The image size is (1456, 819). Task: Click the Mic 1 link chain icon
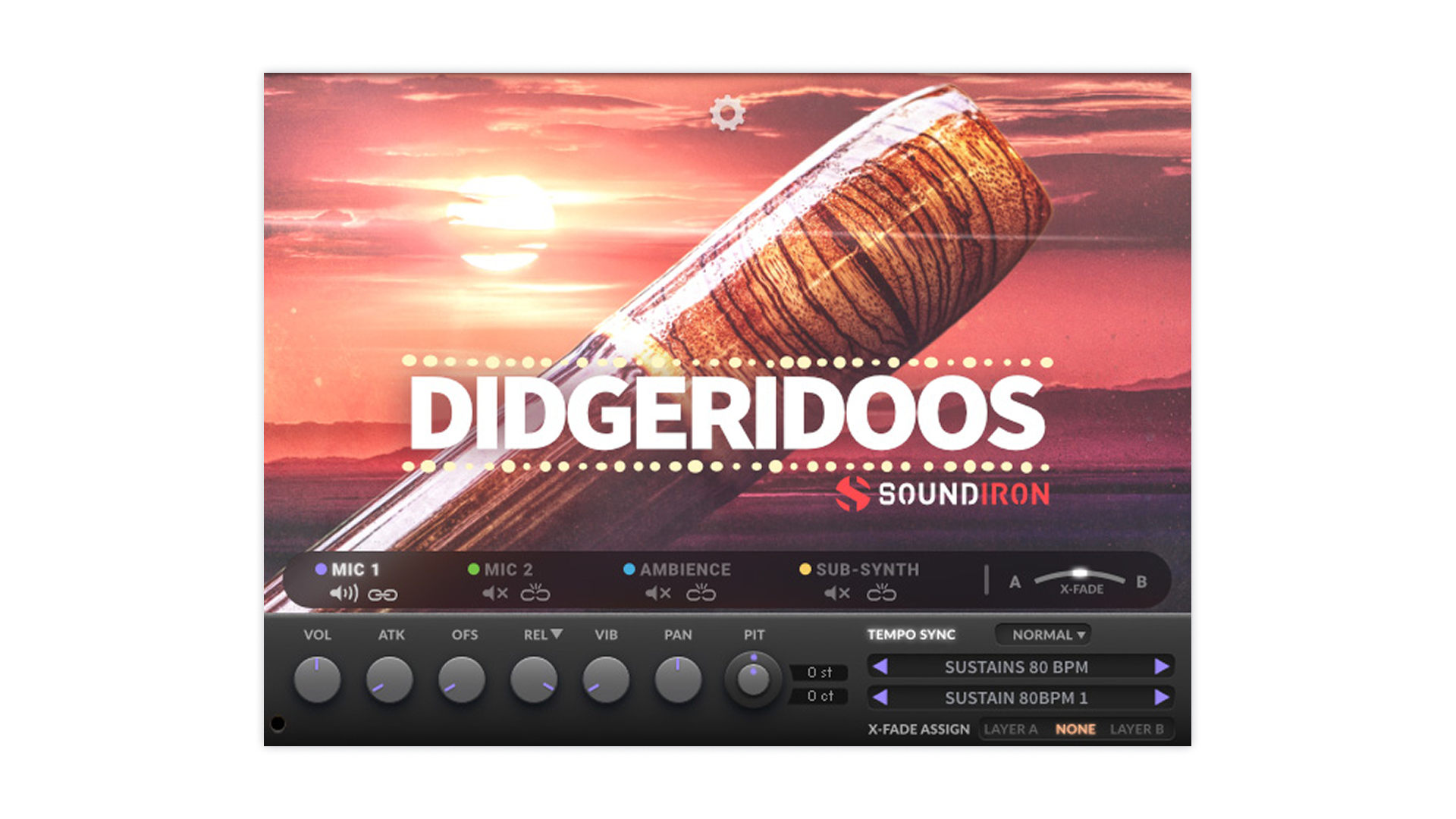[382, 595]
